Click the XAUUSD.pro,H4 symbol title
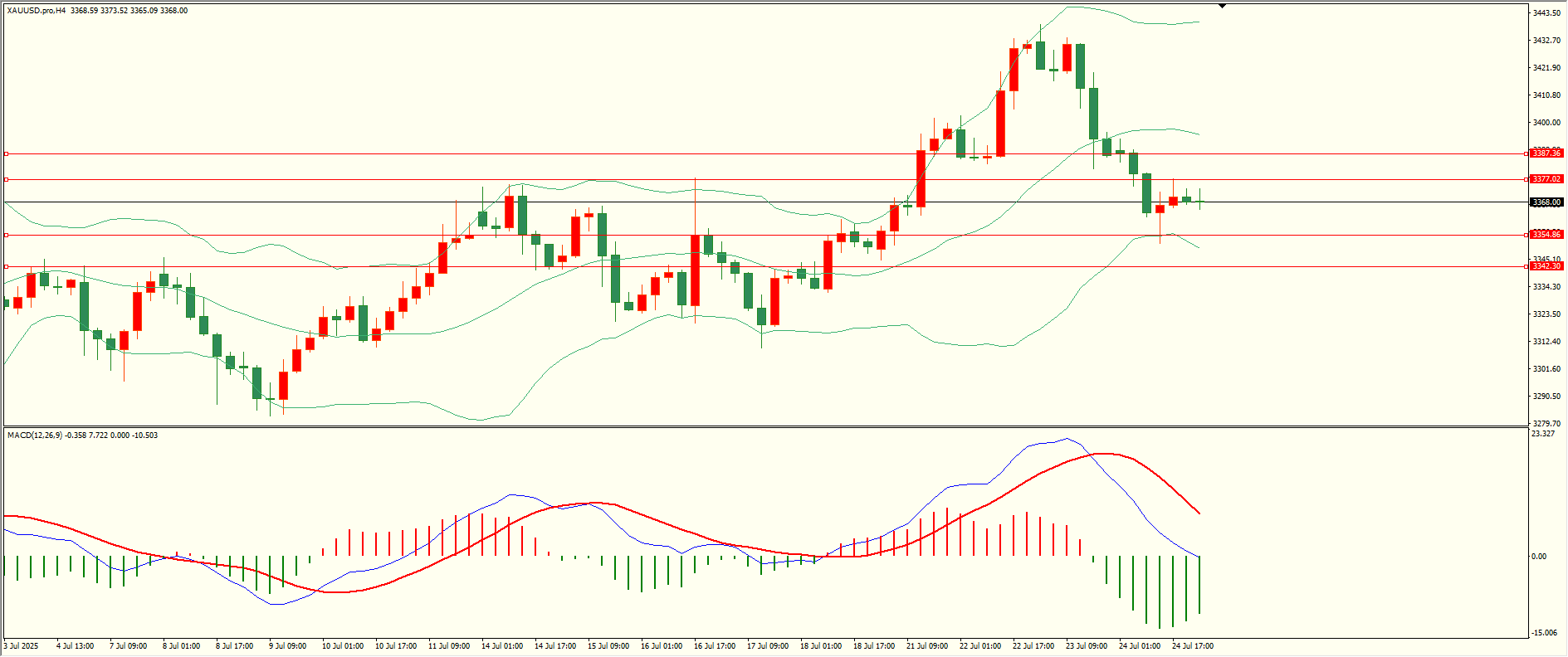The width and height of the screenshot is (1568, 657). pyautogui.click(x=37, y=11)
